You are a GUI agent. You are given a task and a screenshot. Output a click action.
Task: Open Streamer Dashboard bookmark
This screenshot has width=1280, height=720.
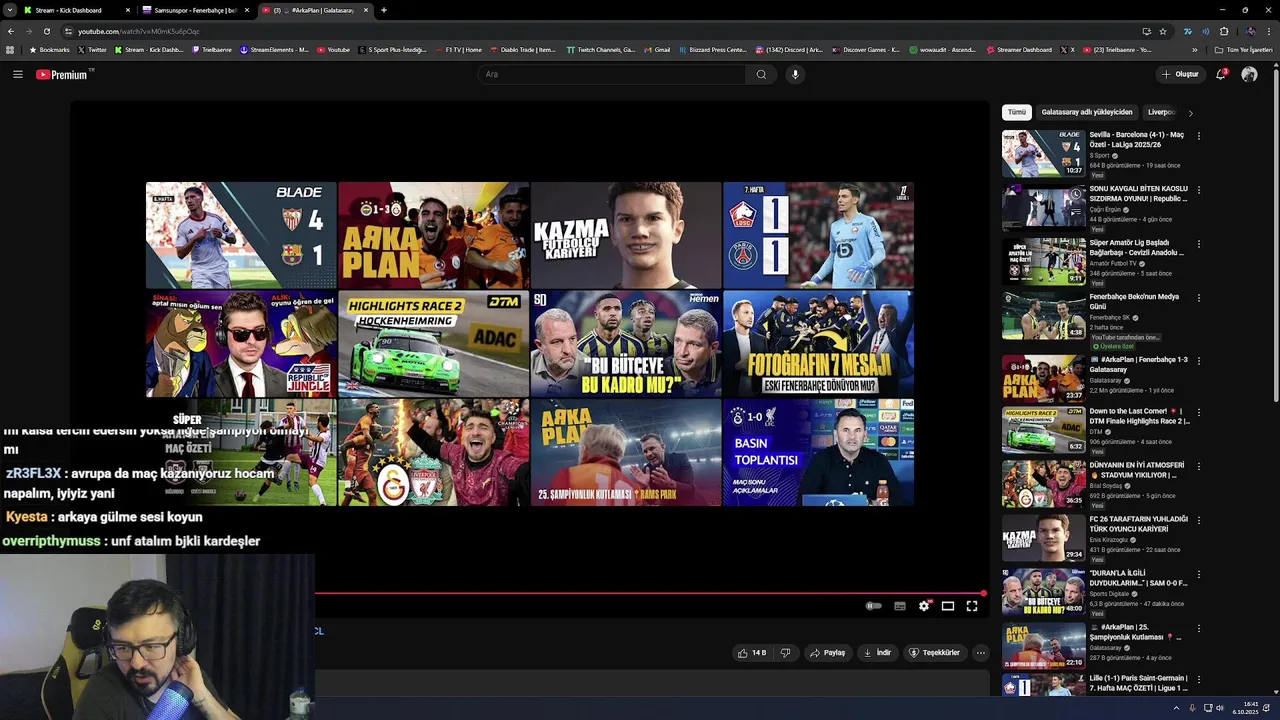(x=1020, y=50)
